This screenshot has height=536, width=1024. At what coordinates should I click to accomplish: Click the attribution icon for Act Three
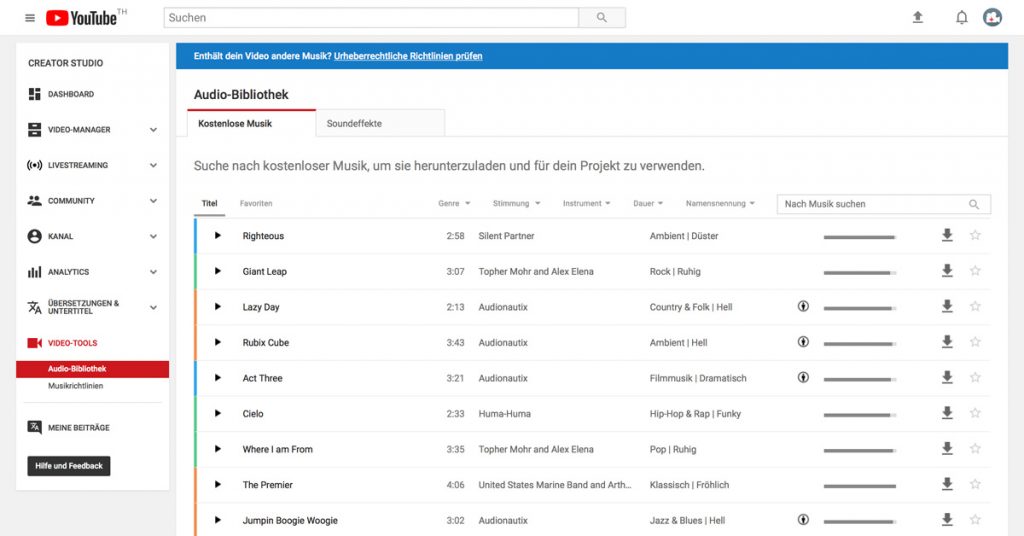click(803, 377)
